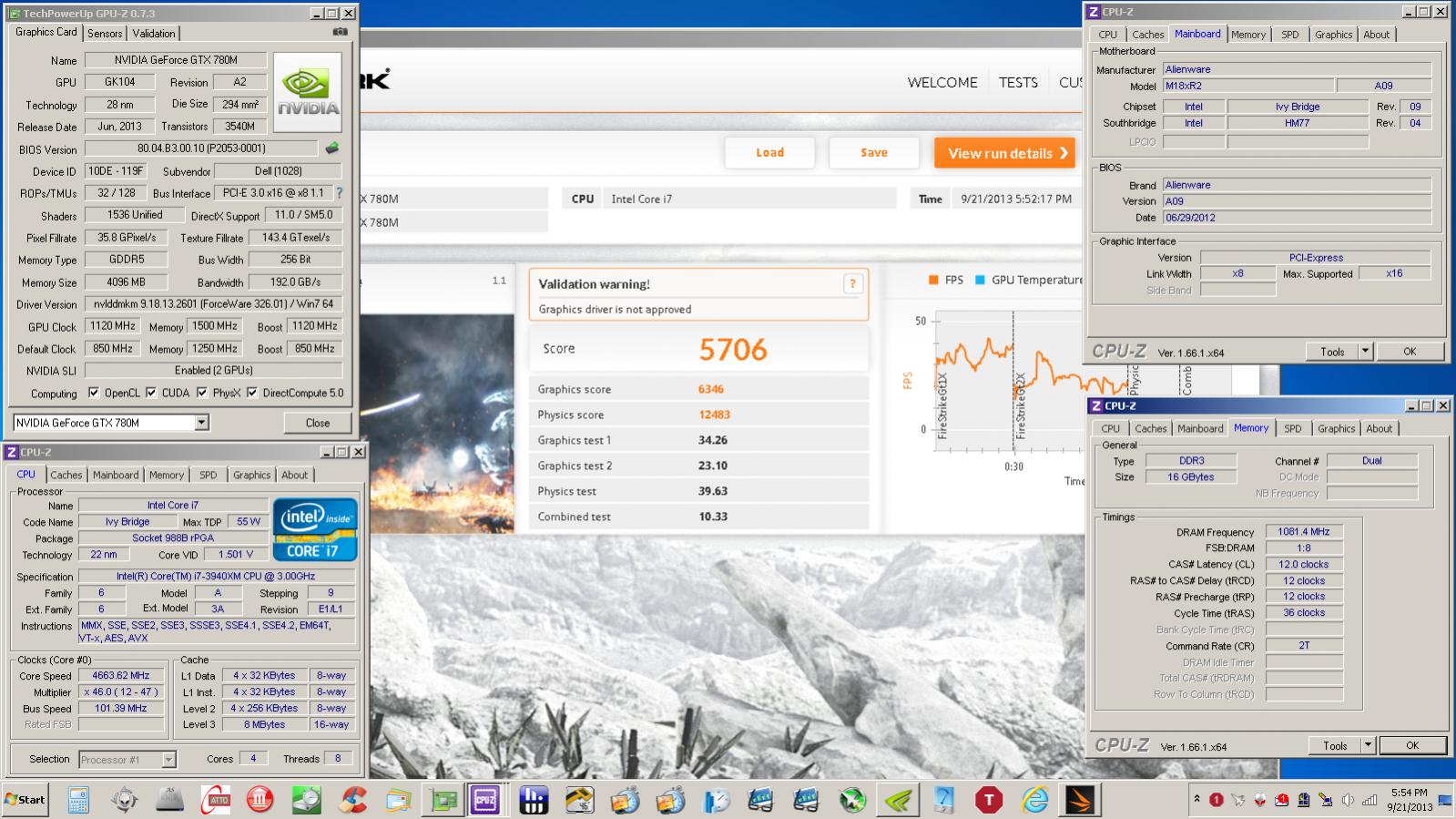Screen dimensions: 1456x819
Task: Click the Driver Version field in GPU-Z
Action: coord(214,303)
